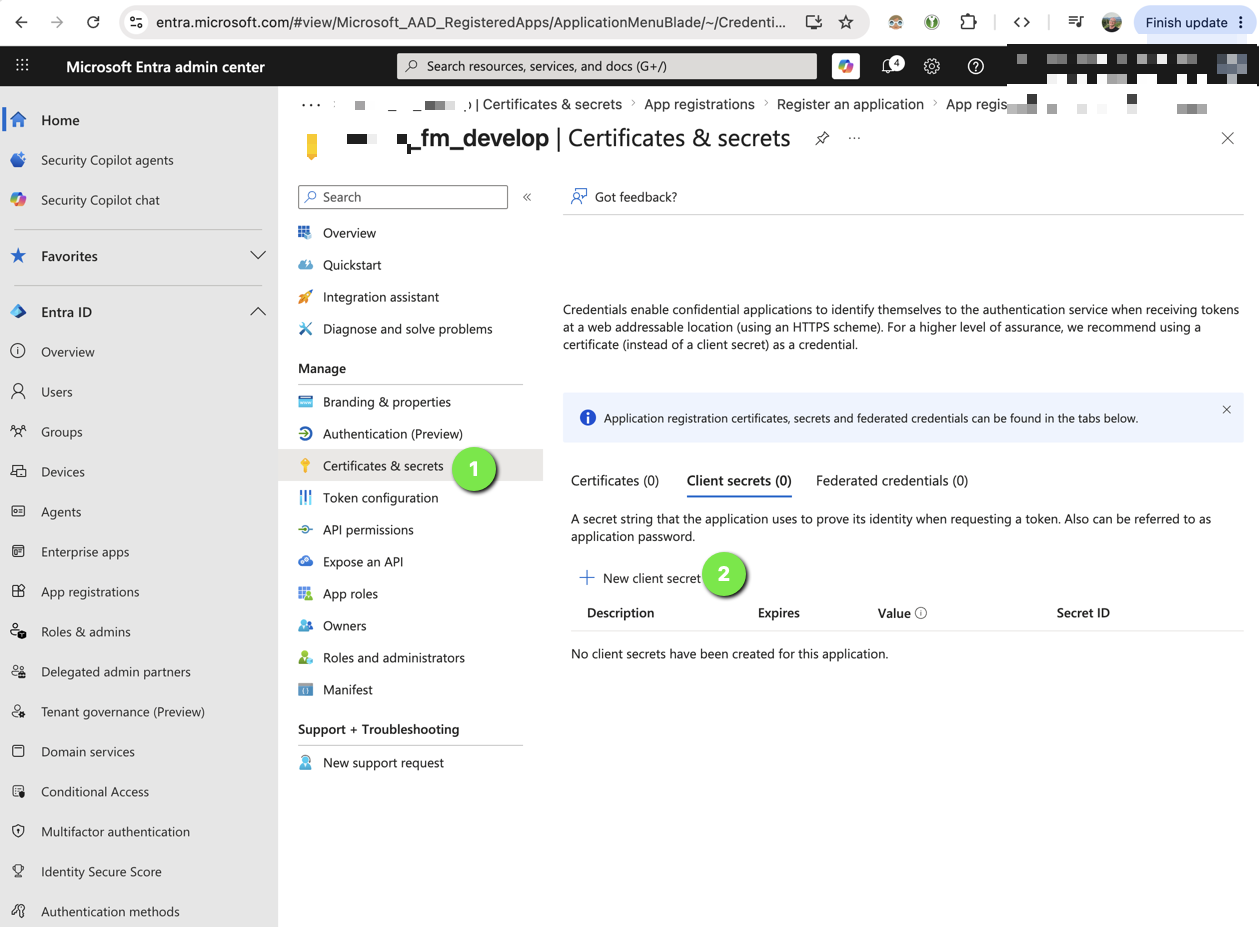Image resolution: width=1259 pixels, height=927 pixels.
Task: Click Got feedback? link
Action: [x=624, y=197]
